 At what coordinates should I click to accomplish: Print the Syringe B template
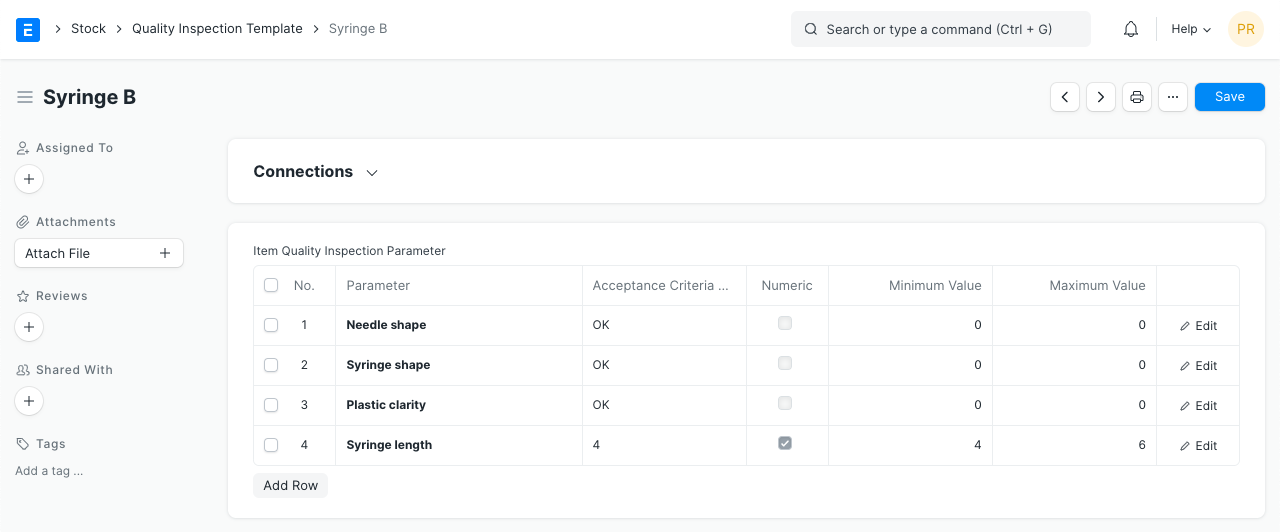(x=1137, y=97)
